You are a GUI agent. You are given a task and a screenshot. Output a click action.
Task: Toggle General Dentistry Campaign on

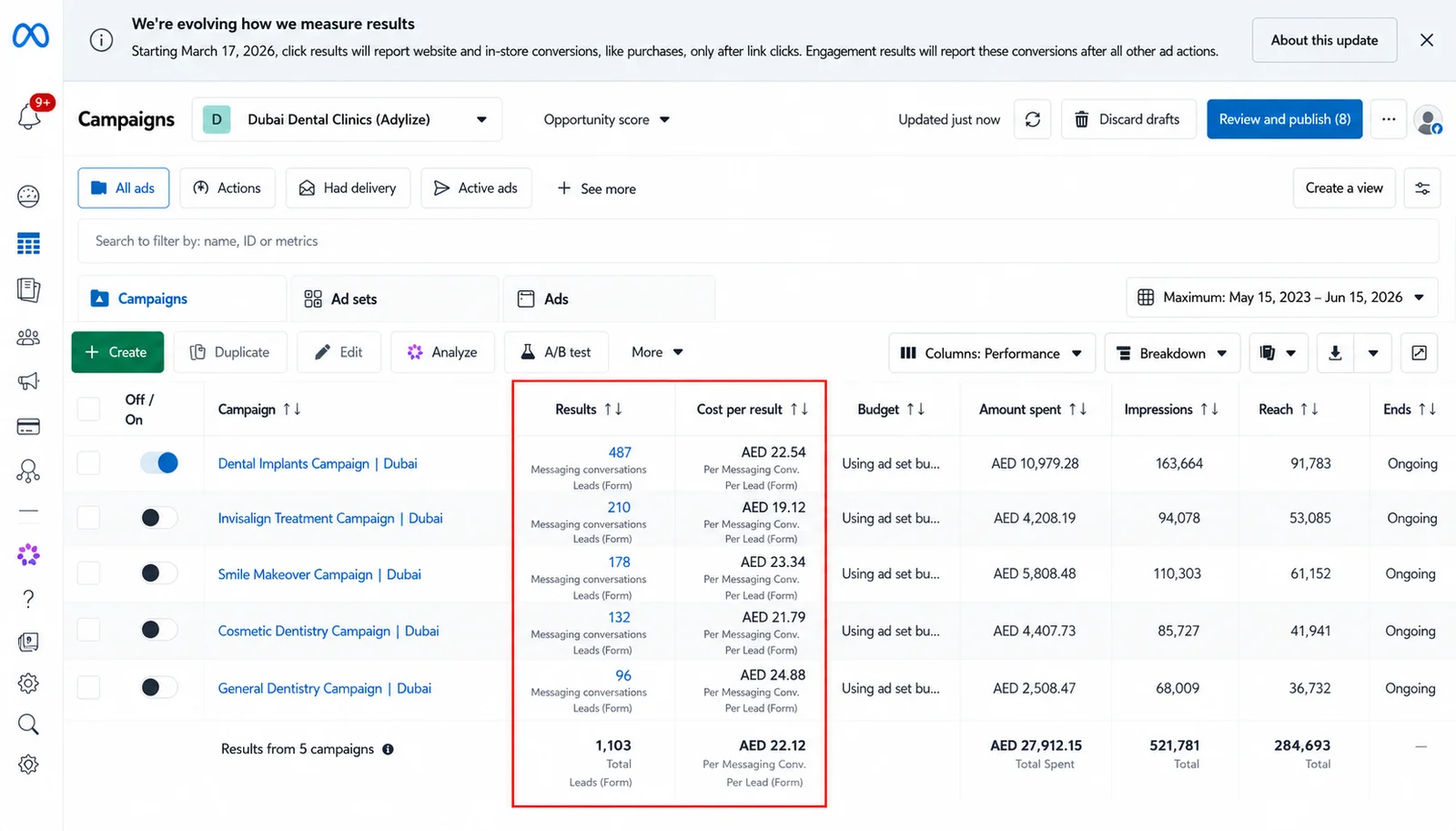159,687
